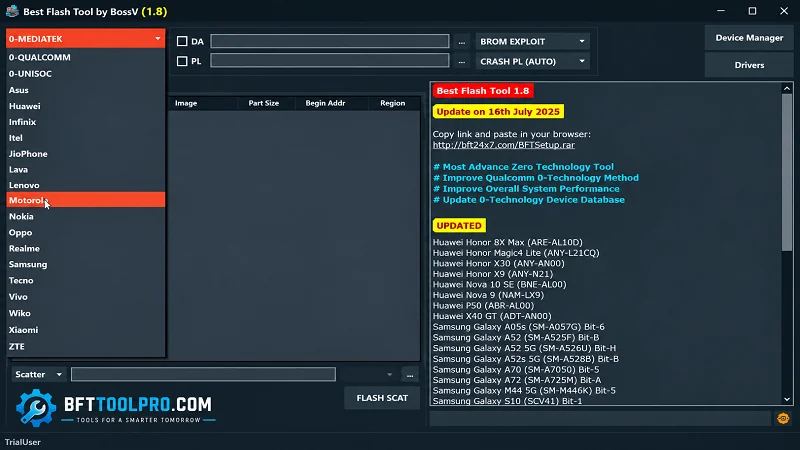This screenshot has width=800, height=450.
Task: Choose Huawei in the brand list
Action: pyautogui.click(x=85, y=106)
